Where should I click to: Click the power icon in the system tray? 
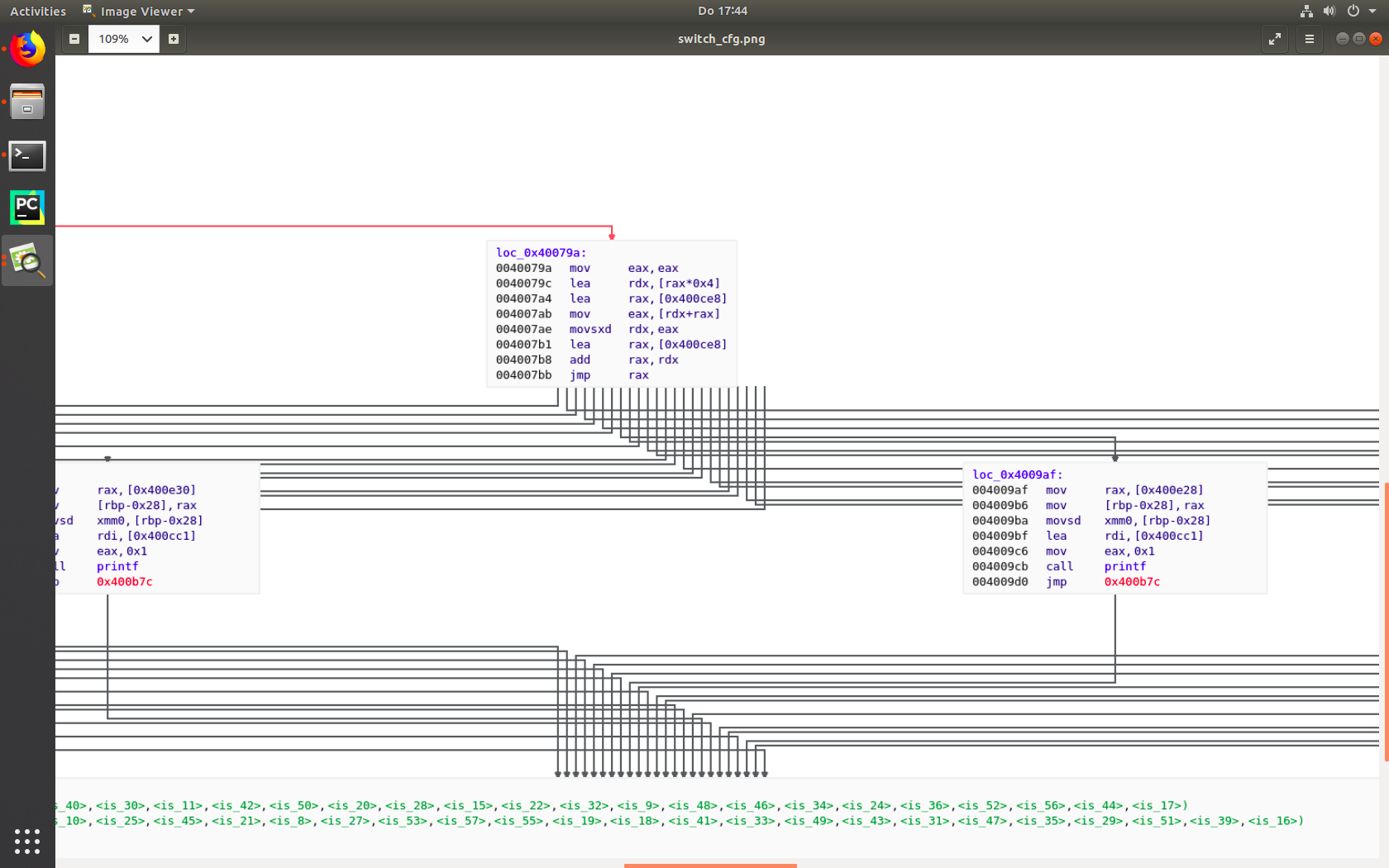click(1354, 11)
